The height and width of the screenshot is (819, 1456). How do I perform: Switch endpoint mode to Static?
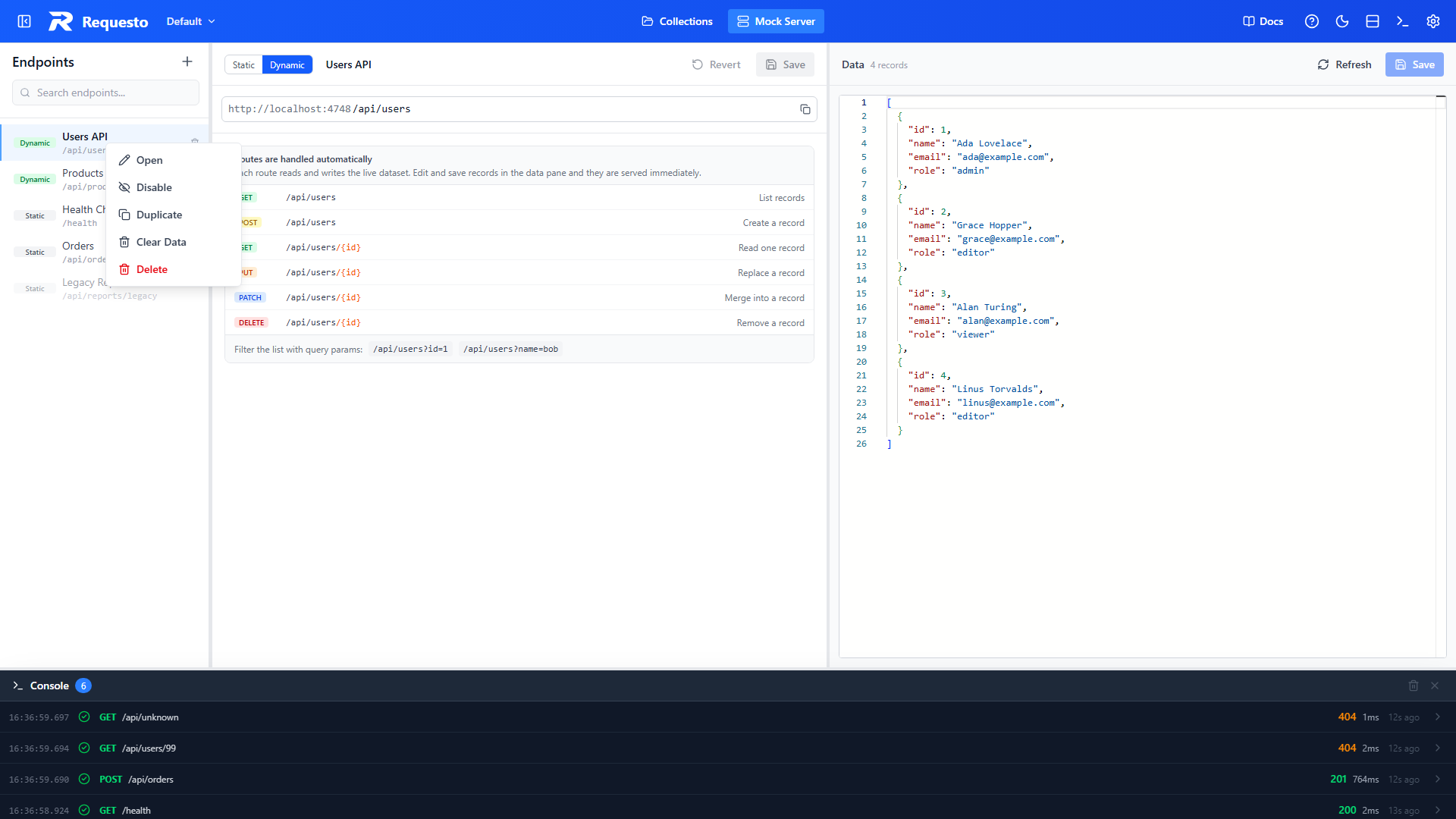pos(243,64)
